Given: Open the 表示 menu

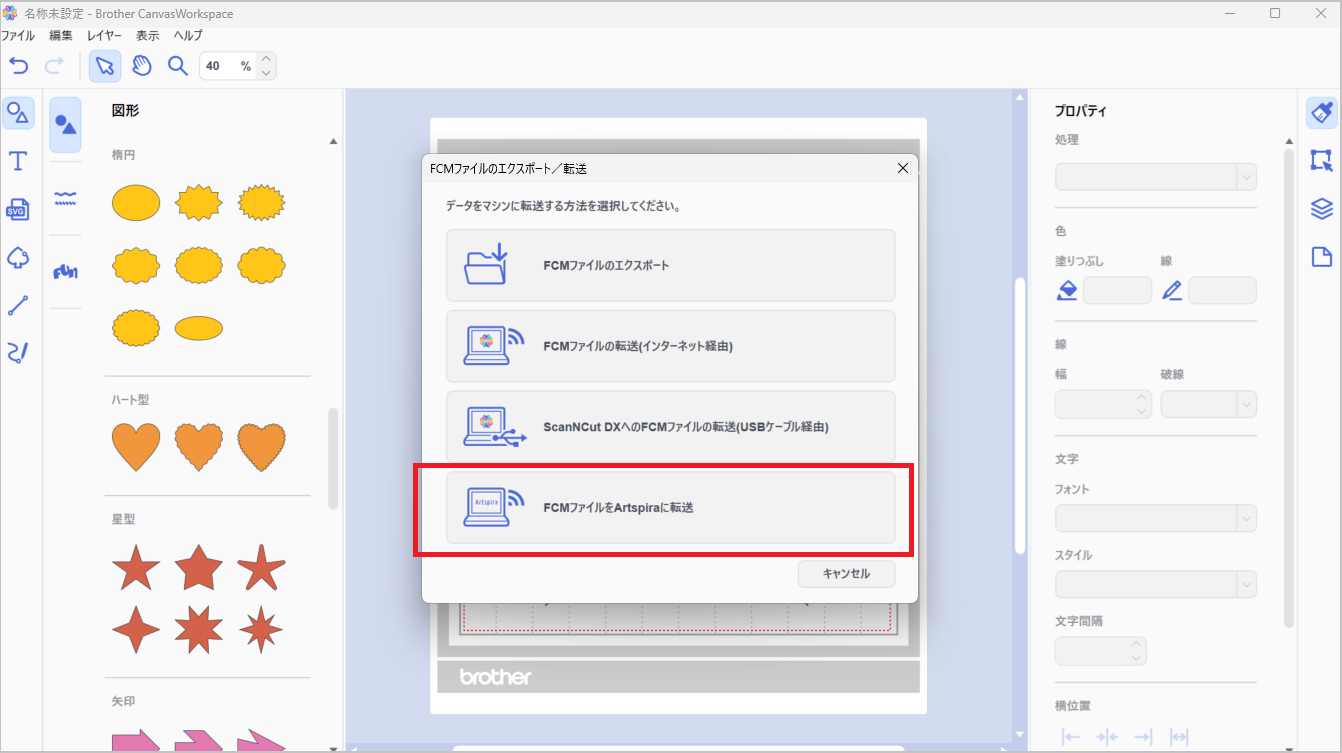Looking at the screenshot, I should (x=147, y=35).
